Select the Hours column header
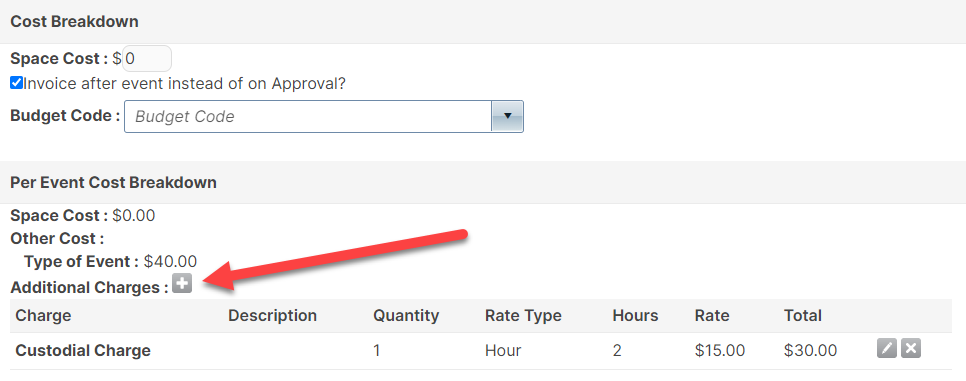The height and width of the screenshot is (381, 966). 635,316
